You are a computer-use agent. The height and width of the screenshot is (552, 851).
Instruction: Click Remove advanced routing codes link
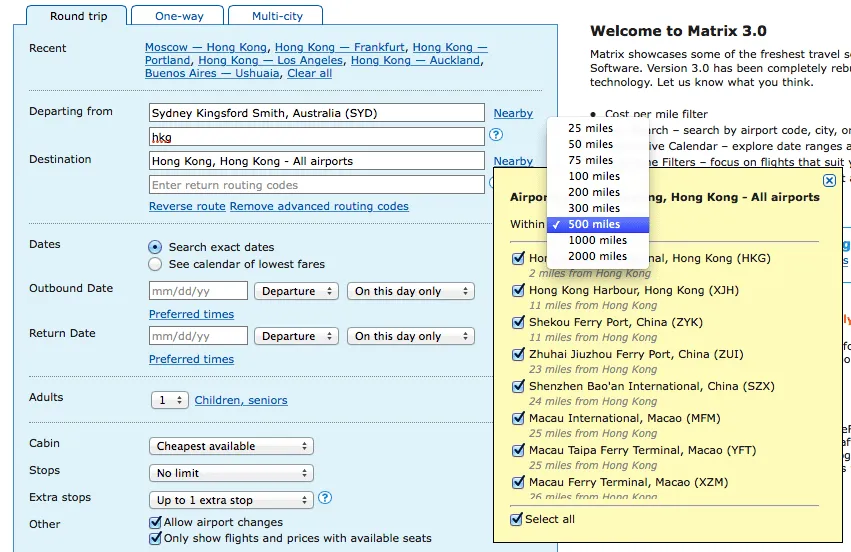pos(319,206)
